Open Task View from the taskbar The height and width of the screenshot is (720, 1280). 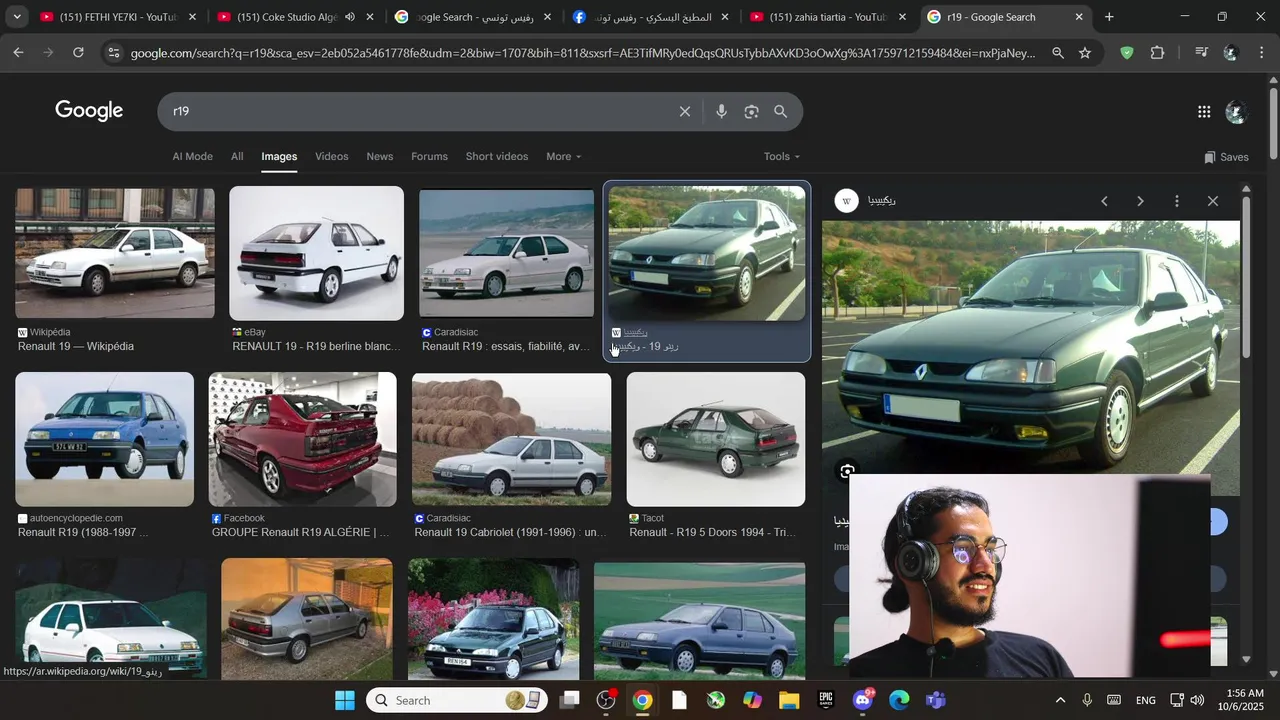tap(570, 700)
